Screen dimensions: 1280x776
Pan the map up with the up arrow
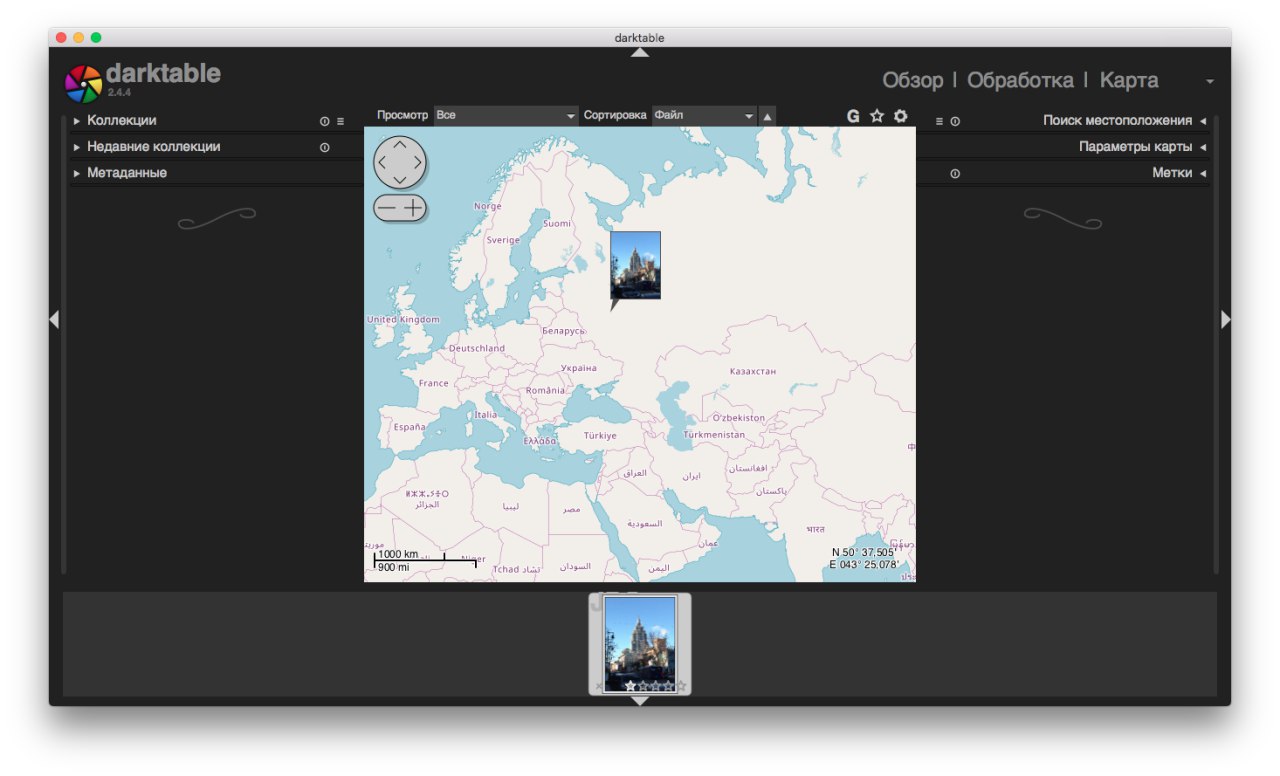pyautogui.click(x=400, y=145)
